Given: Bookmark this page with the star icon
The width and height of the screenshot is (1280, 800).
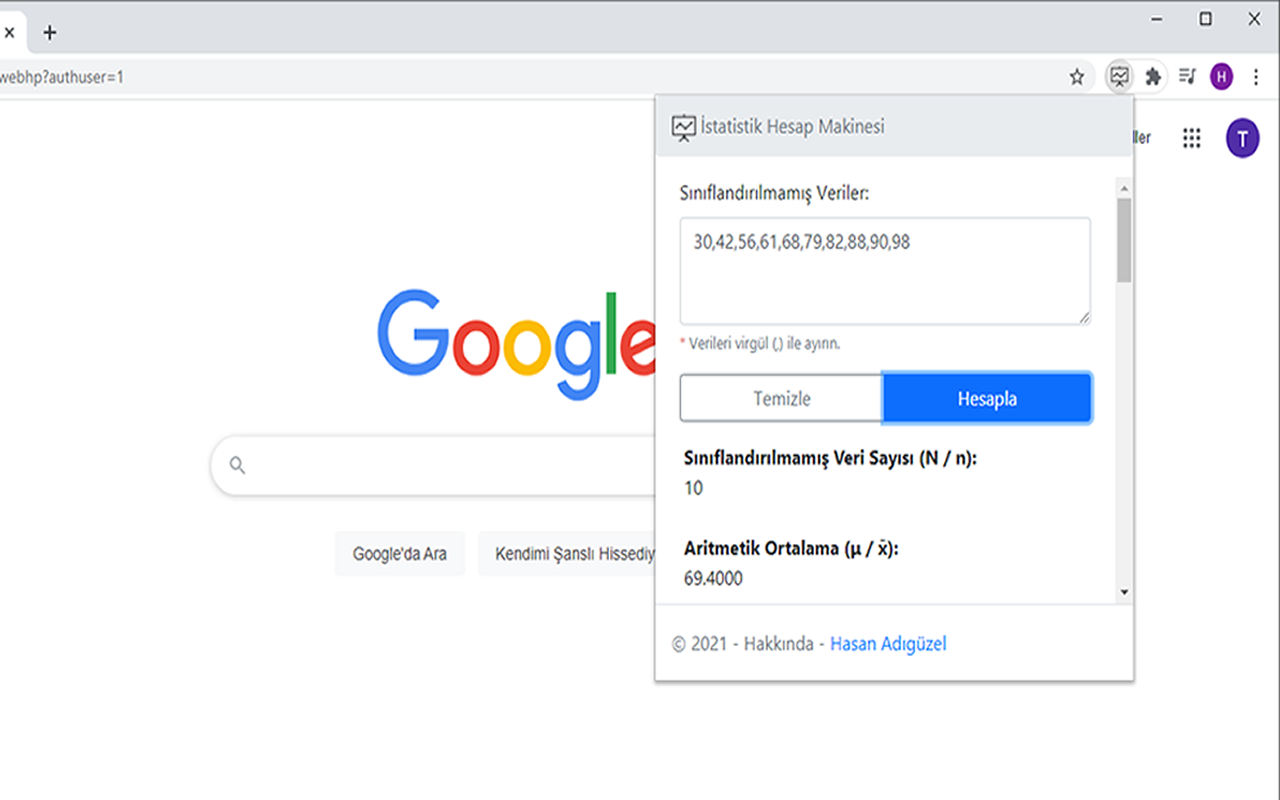Looking at the screenshot, I should click(1077, 77).
